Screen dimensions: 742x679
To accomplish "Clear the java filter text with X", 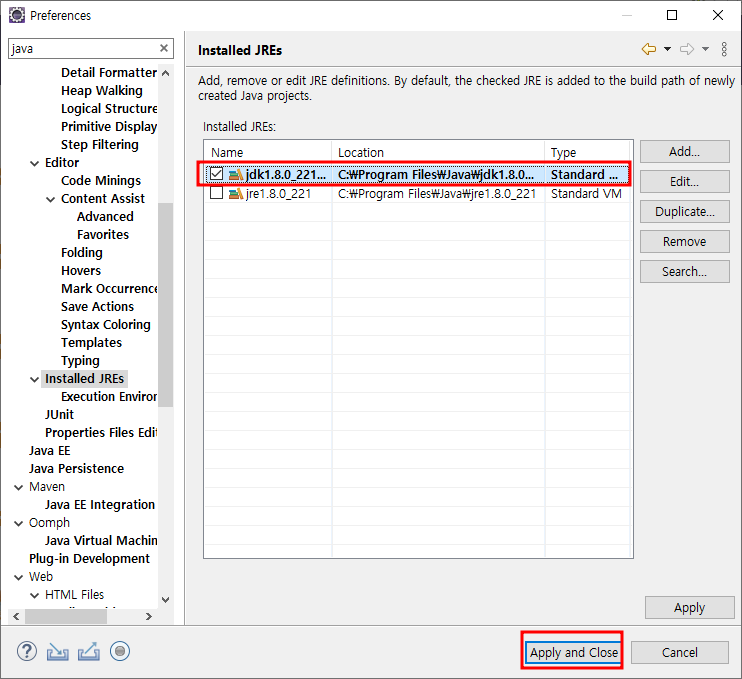I will [x=164, y=48].
